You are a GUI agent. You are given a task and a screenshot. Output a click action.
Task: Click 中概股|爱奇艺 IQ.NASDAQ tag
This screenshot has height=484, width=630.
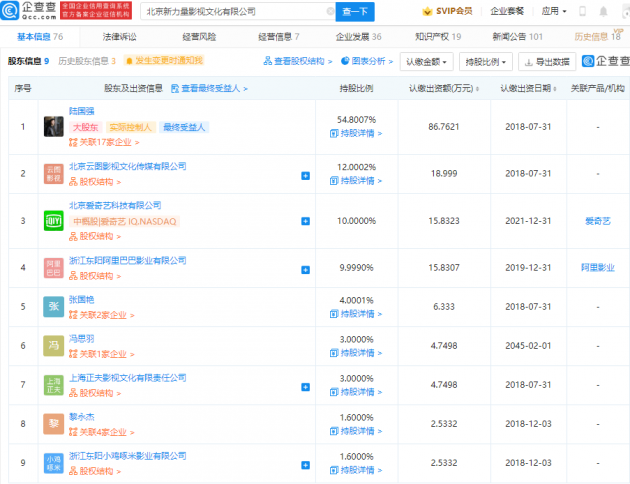(x=125, y=221)
